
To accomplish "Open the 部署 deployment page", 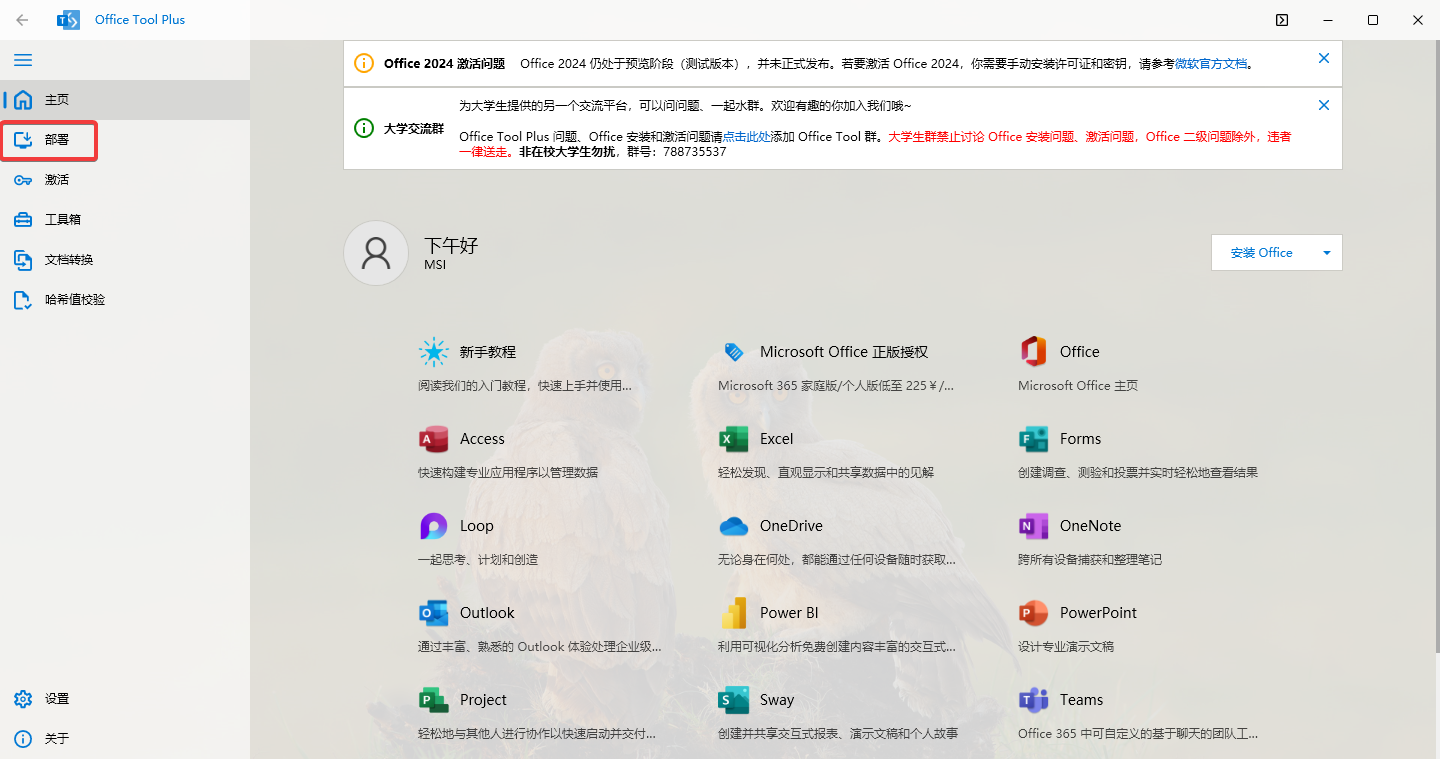I will (x=48, y=140).
